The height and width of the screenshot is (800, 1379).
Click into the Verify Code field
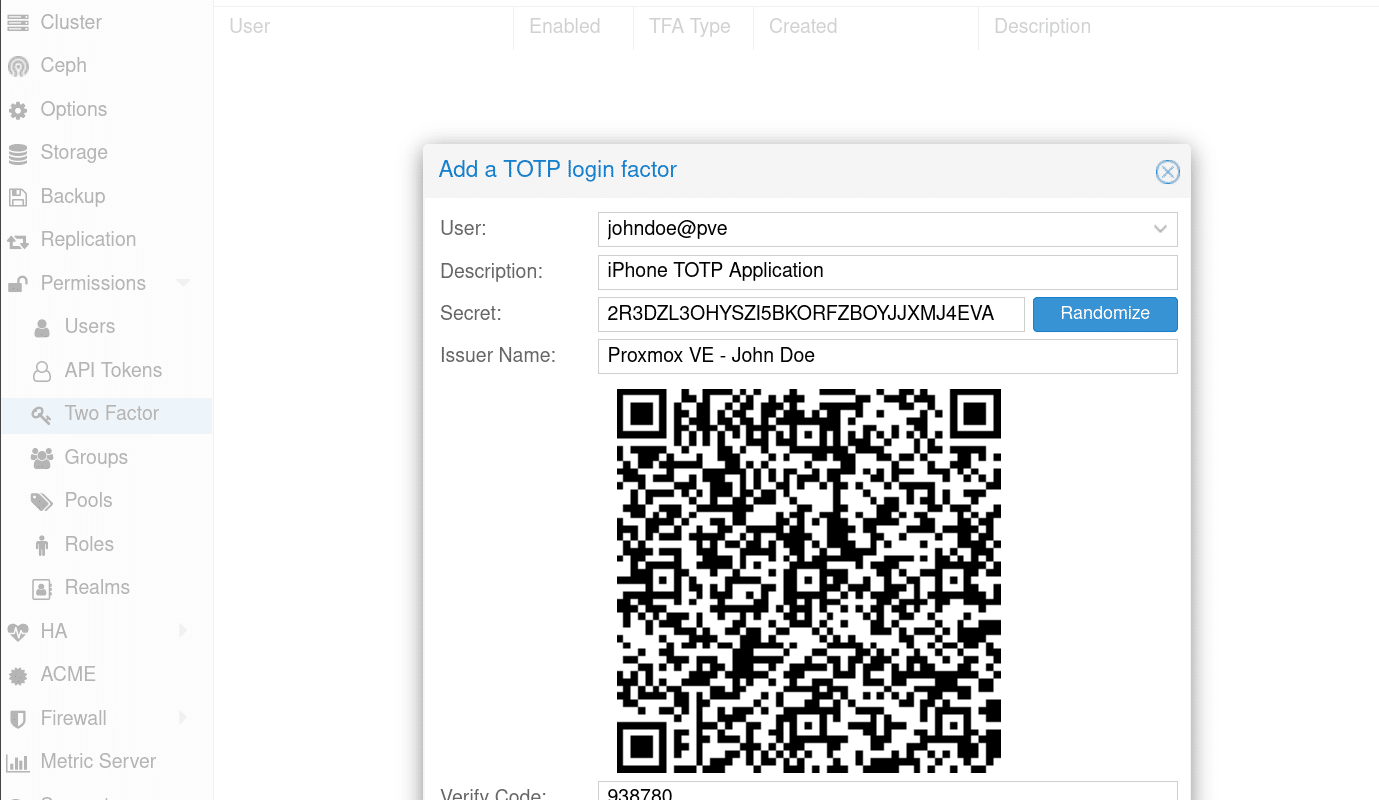coord(888,791)
